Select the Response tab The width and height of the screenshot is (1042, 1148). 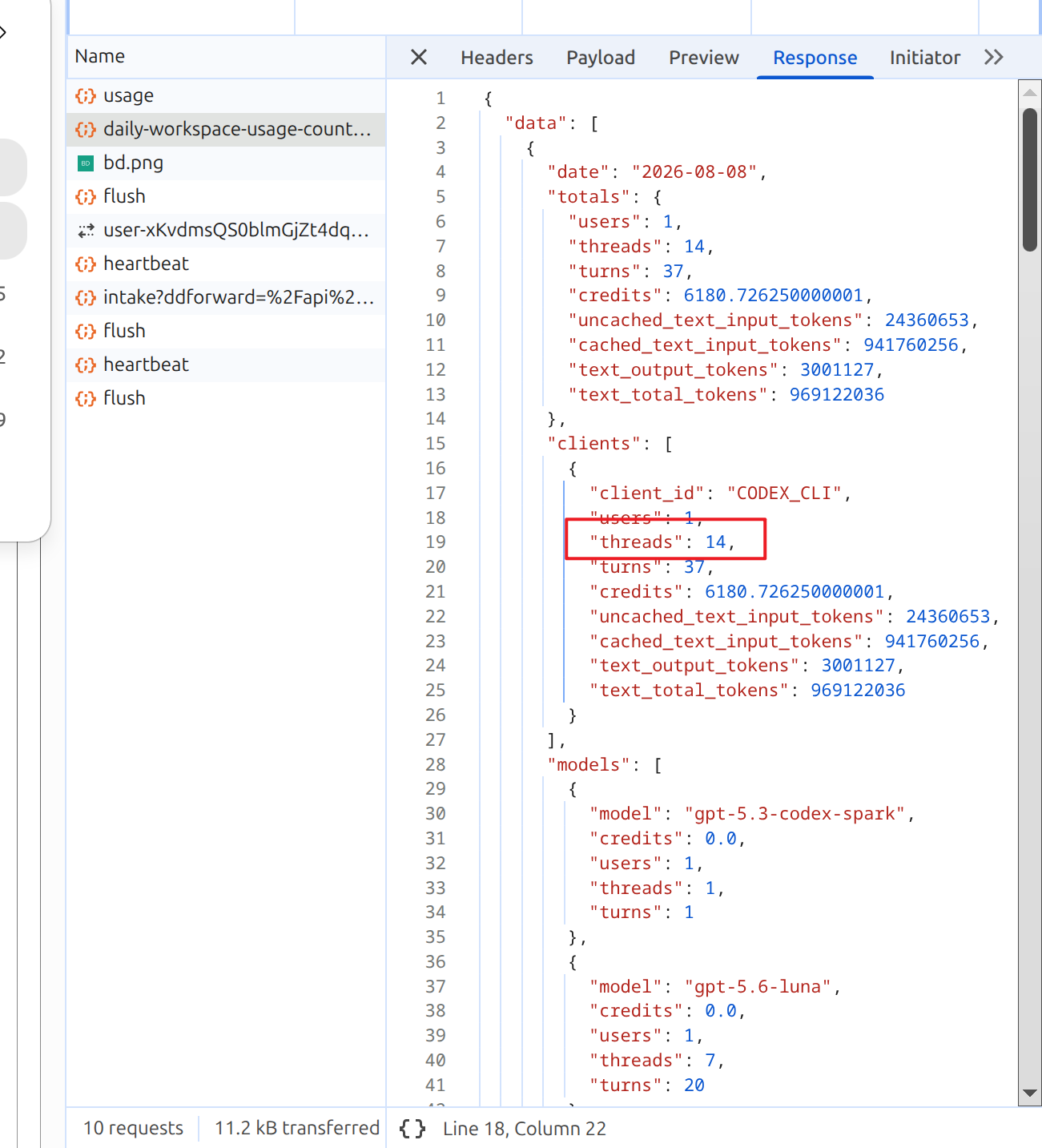(815, 58)
